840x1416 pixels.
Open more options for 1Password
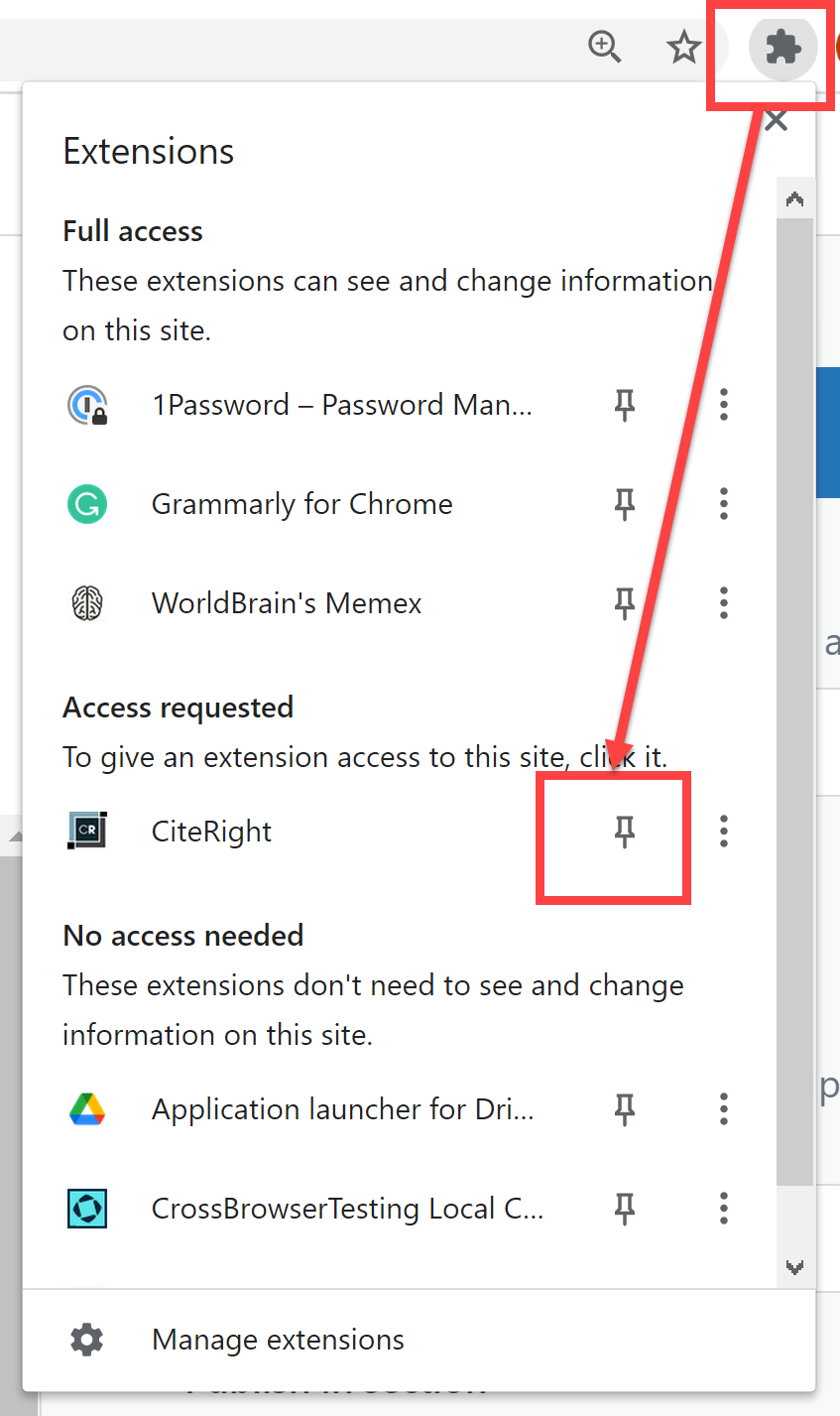click(x=724, y=405)
